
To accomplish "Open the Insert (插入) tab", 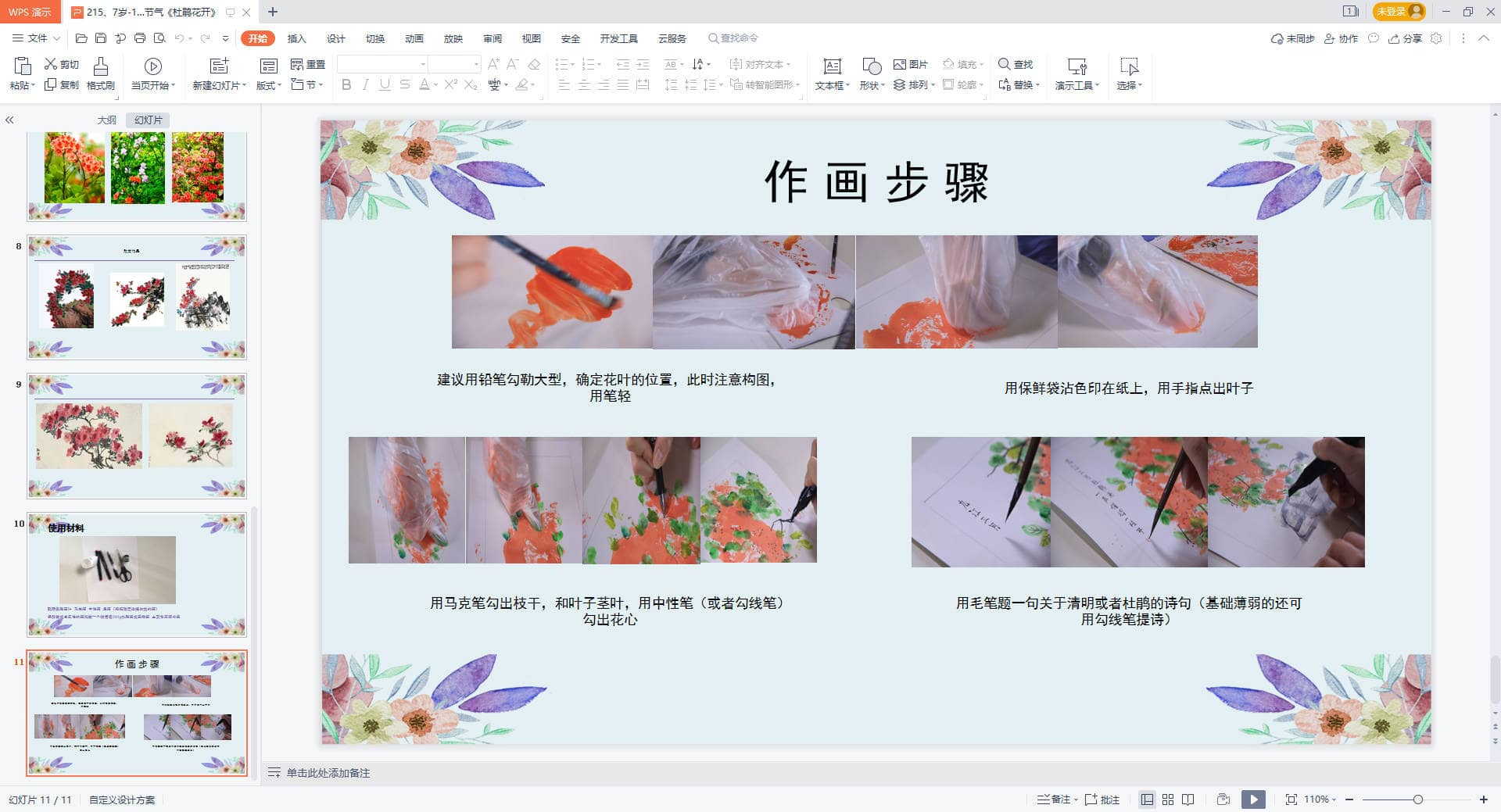I will pyautogui.click(x=297, y=38).
